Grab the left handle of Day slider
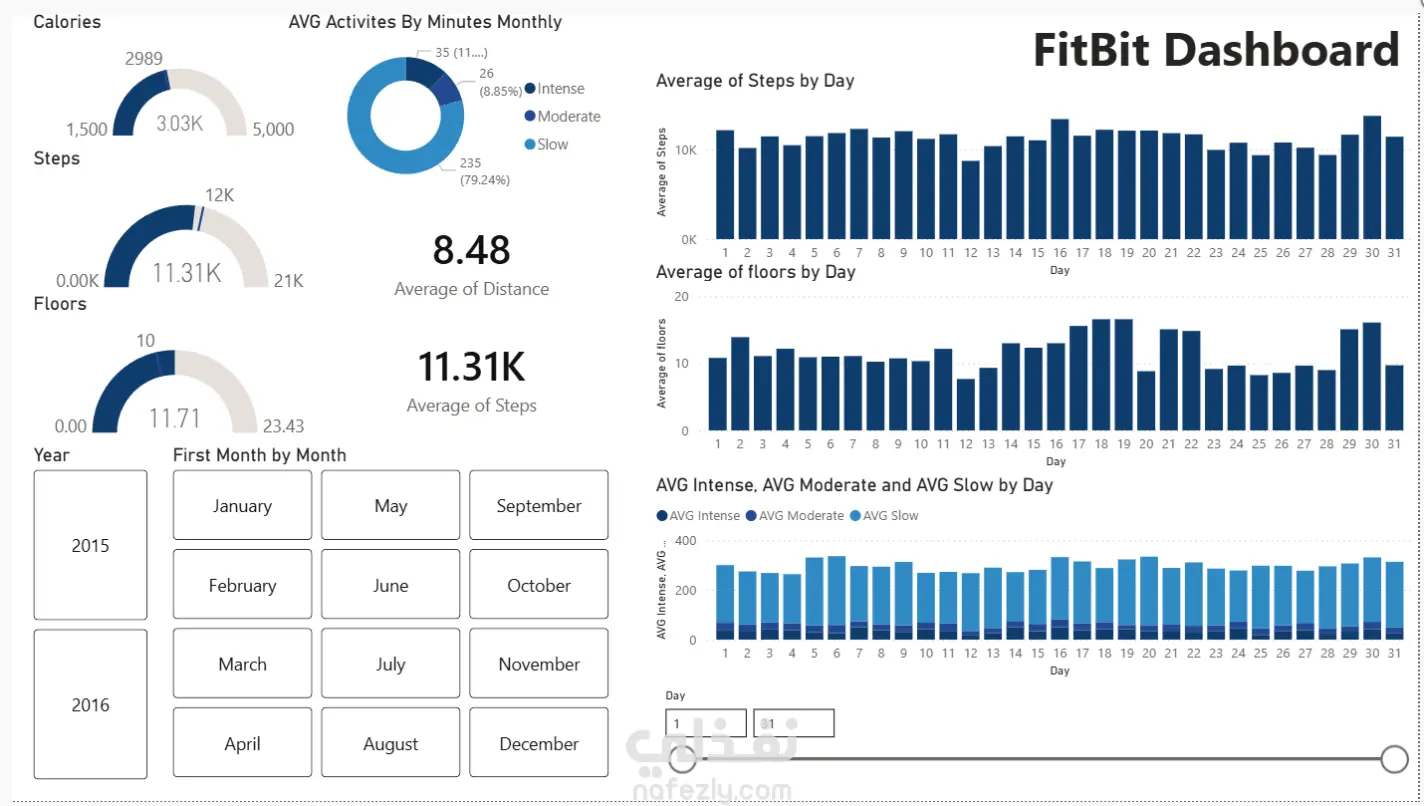This screenshot has width=1424, height=806. pyautogui.click(x=683, y=759)
